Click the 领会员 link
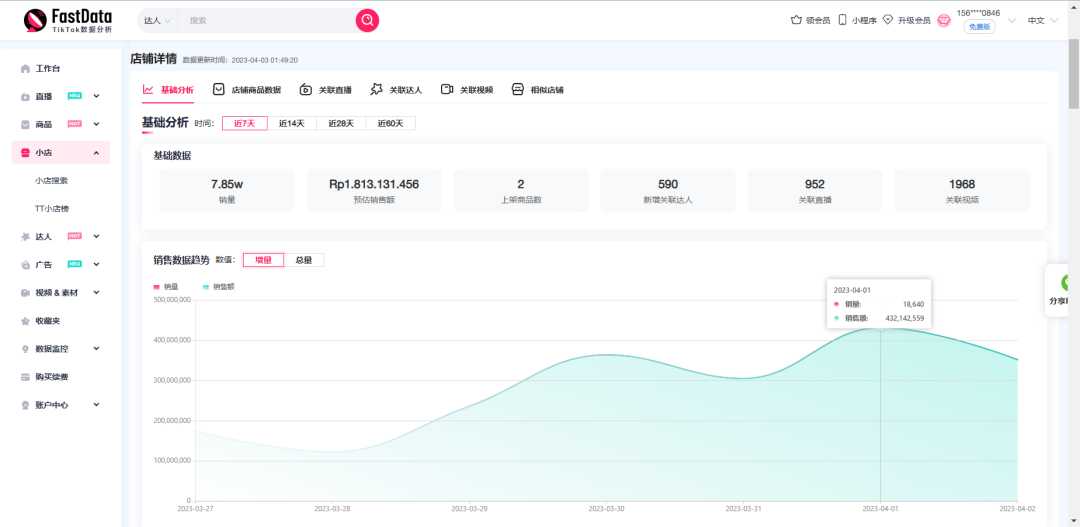The height and width of the screenshot is (527, 1080). (x=818, y=21)
